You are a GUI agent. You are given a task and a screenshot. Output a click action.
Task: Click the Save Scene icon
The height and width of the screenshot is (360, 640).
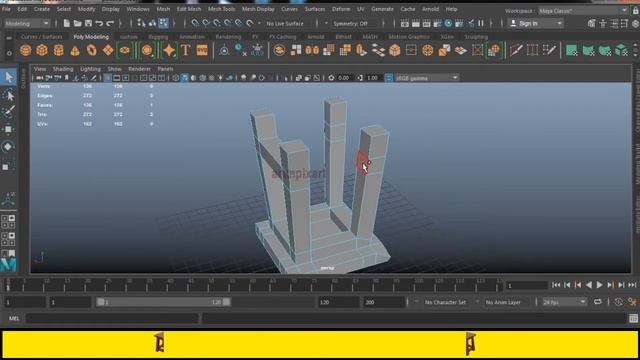click(88, 23)
